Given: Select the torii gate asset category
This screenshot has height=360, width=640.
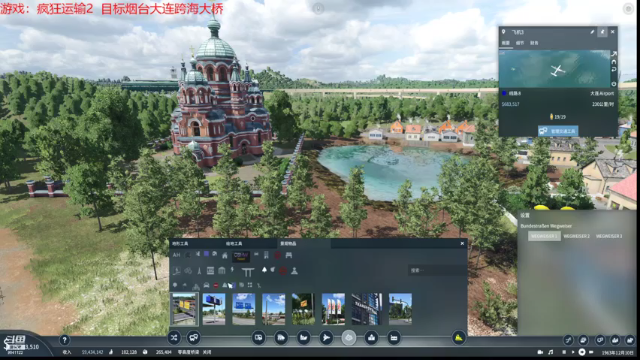Looking at the screenshot, I should point(248,271).
